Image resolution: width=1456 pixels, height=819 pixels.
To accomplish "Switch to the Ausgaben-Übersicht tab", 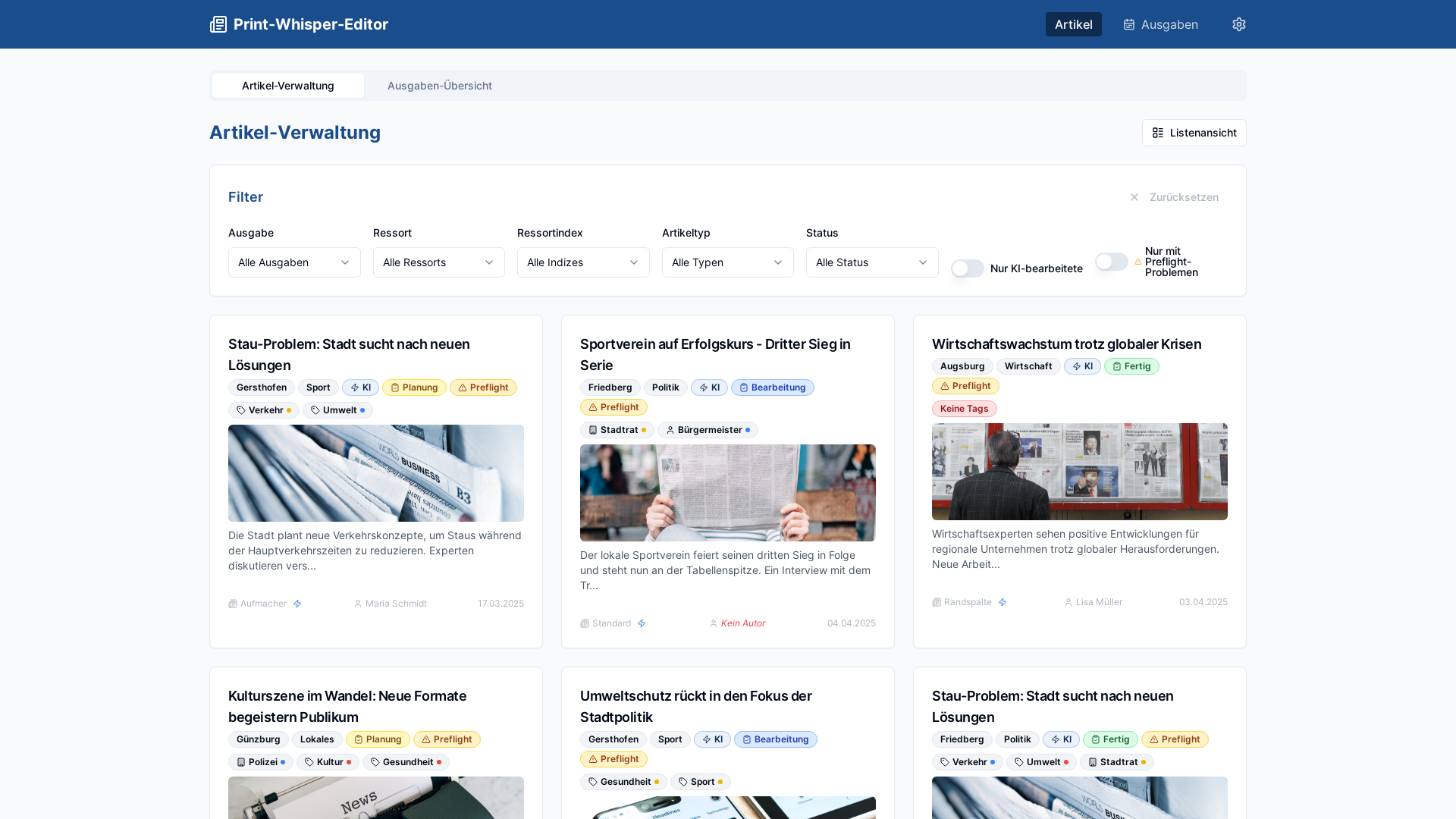I will 440,86.
